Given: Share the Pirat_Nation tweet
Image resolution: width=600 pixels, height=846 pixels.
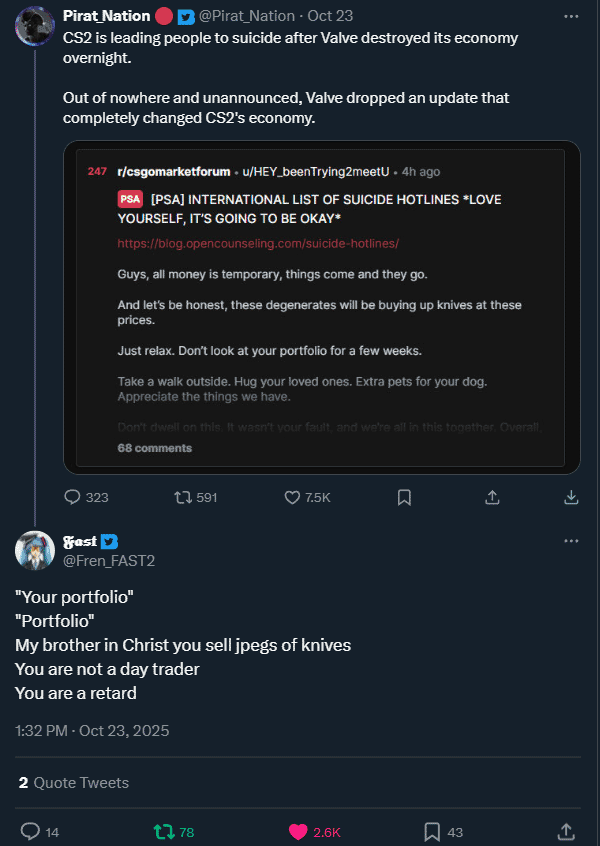Looking at the screenshot, I should (492, 497).
